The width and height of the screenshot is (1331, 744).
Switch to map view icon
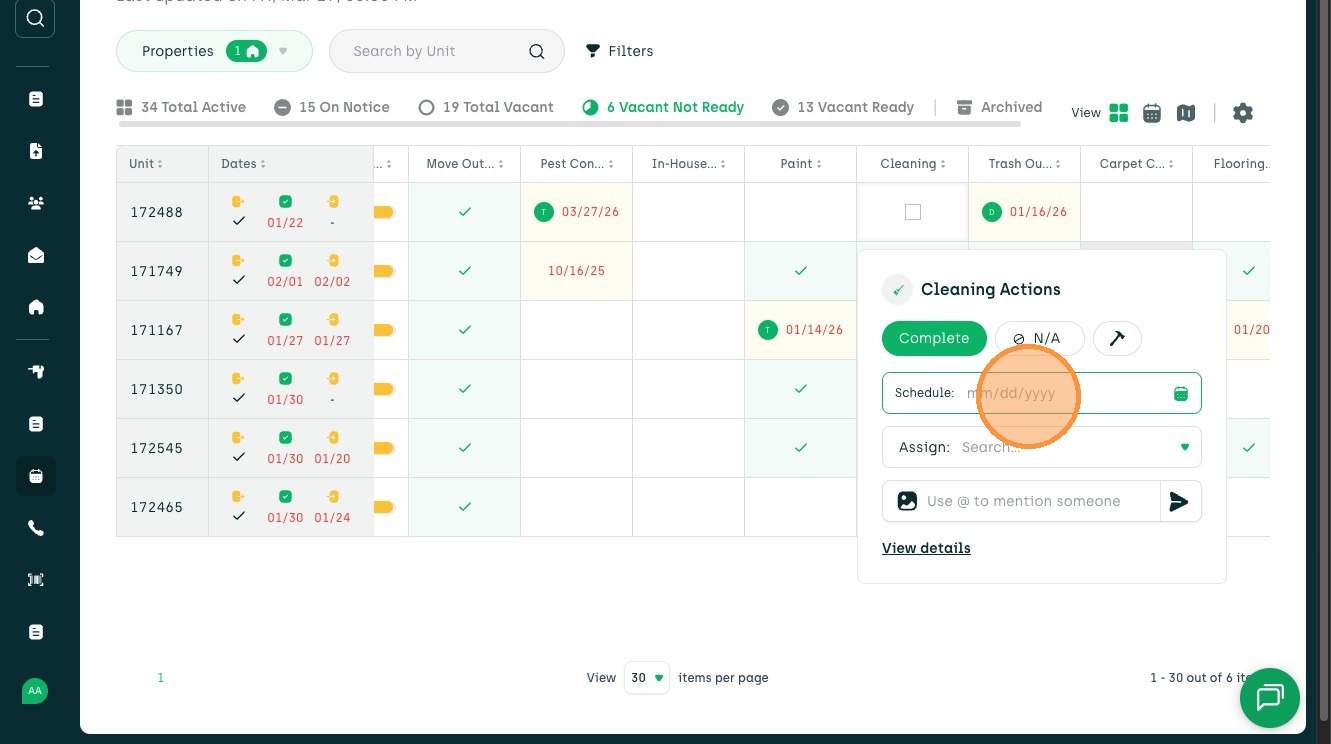[x=1186, y=113]
